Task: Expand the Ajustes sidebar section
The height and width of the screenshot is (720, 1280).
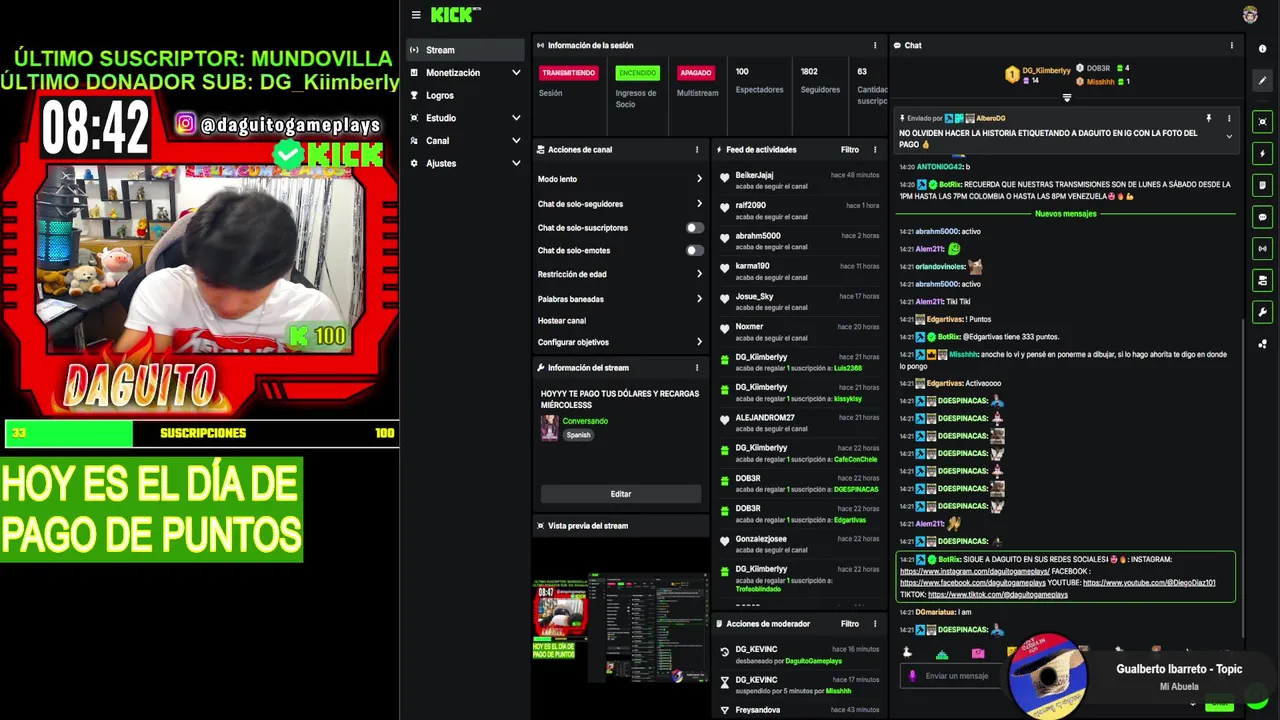Action: 516,163
